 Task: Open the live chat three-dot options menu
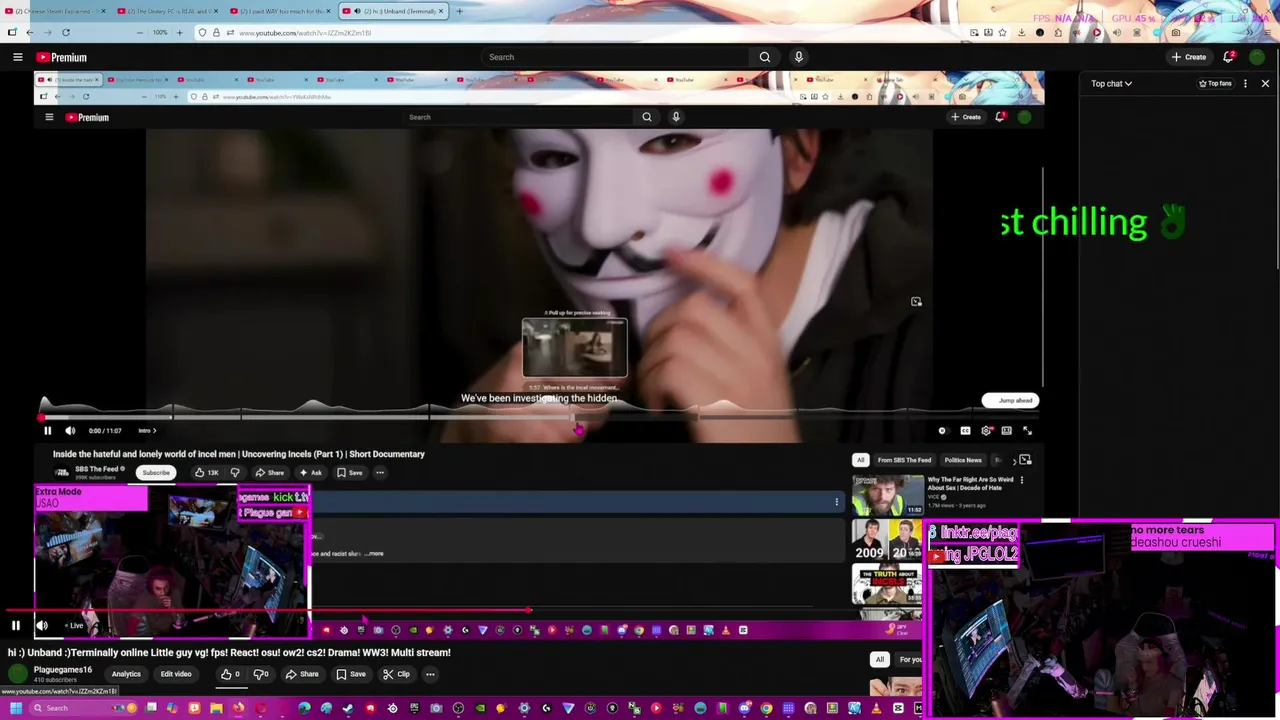click(1245, 84)
